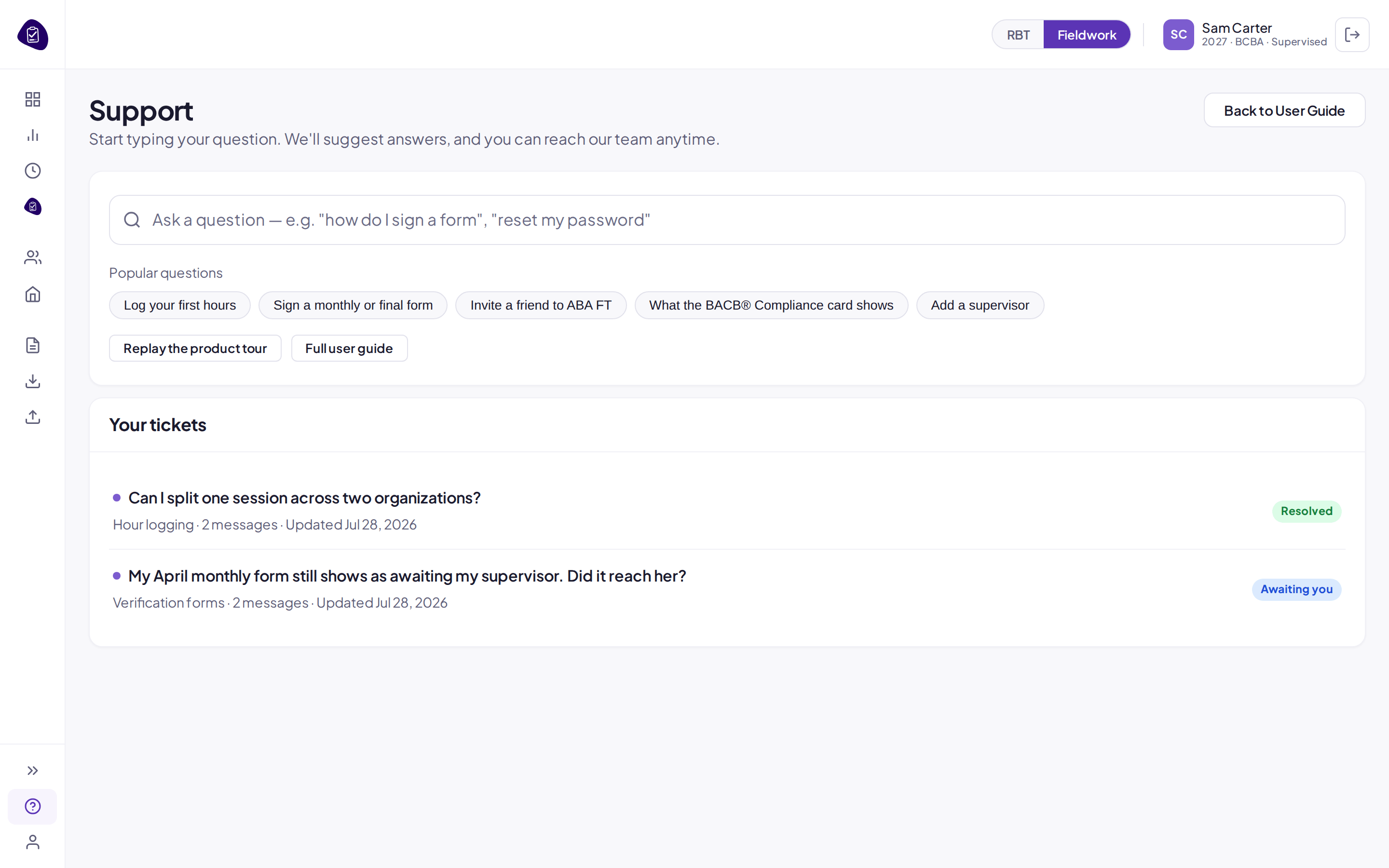Click Replay the product tour
The width and height of the screenshot is (1389, 868).
195,349
